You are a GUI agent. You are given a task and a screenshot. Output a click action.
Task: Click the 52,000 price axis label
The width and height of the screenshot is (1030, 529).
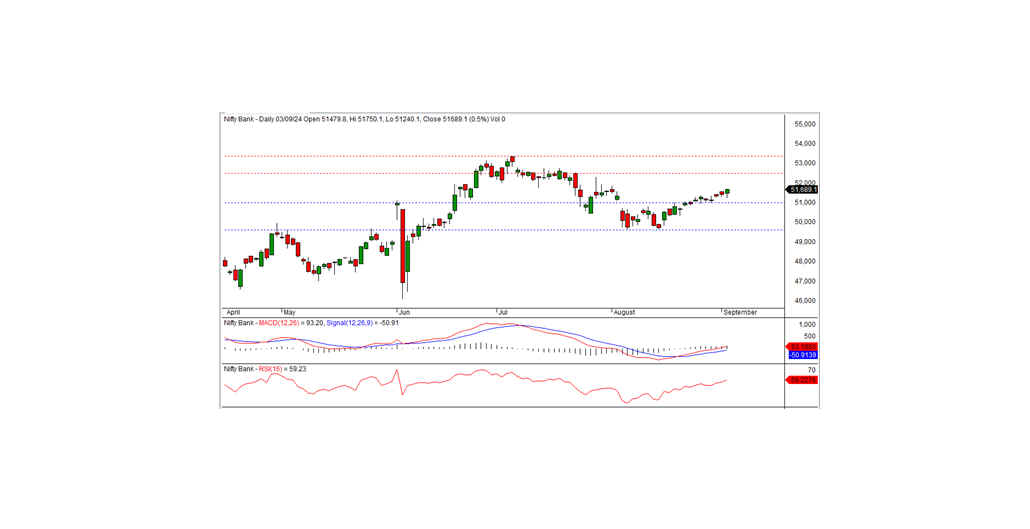coord(805,182)
